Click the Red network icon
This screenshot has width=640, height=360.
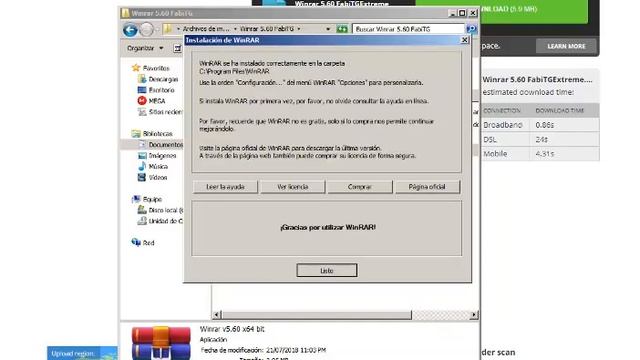coord(136,242)
